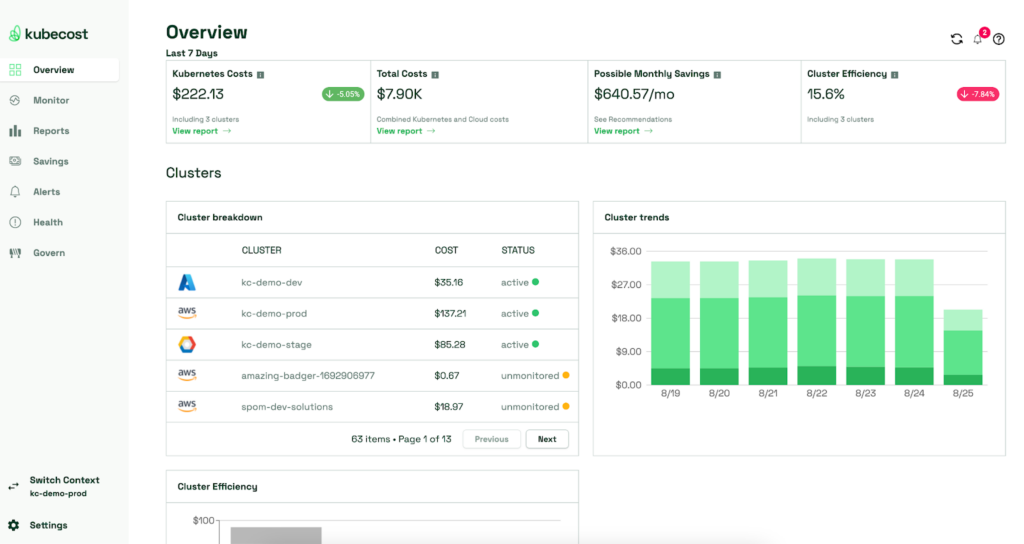1024x544 pixels.
Task: Click the help question mark icon
Action: [998, 39]
